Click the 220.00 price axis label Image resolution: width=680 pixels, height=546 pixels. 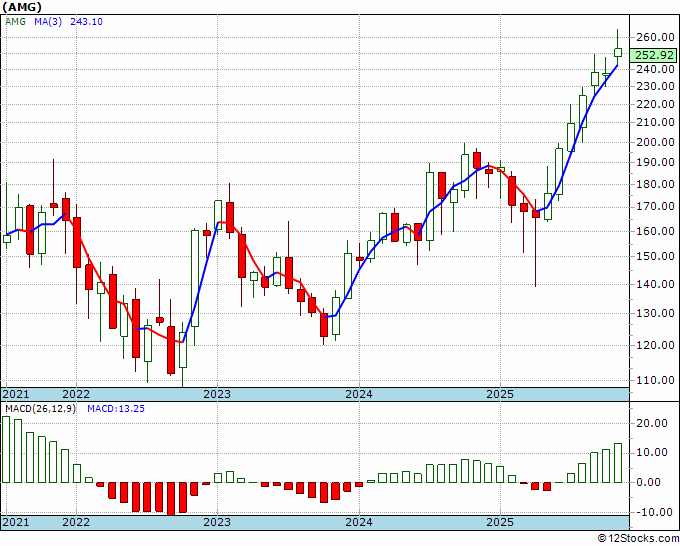point(655,104)
